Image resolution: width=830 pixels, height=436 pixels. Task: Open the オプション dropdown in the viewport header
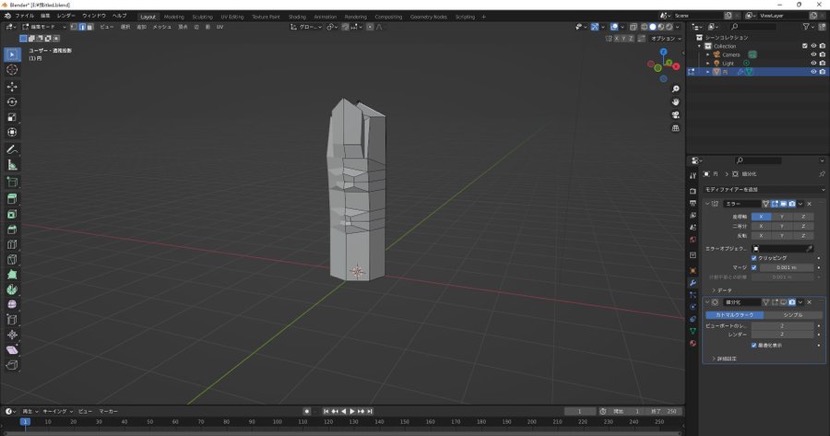[x=664, y=38]
